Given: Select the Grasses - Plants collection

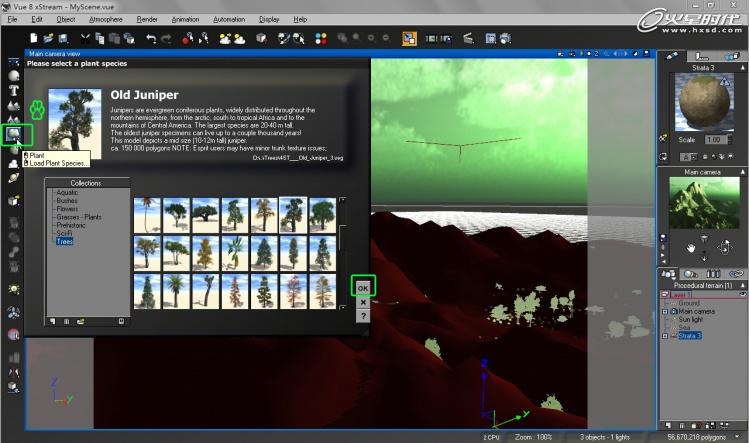Looking at the screenshot, I should (79, 216).
